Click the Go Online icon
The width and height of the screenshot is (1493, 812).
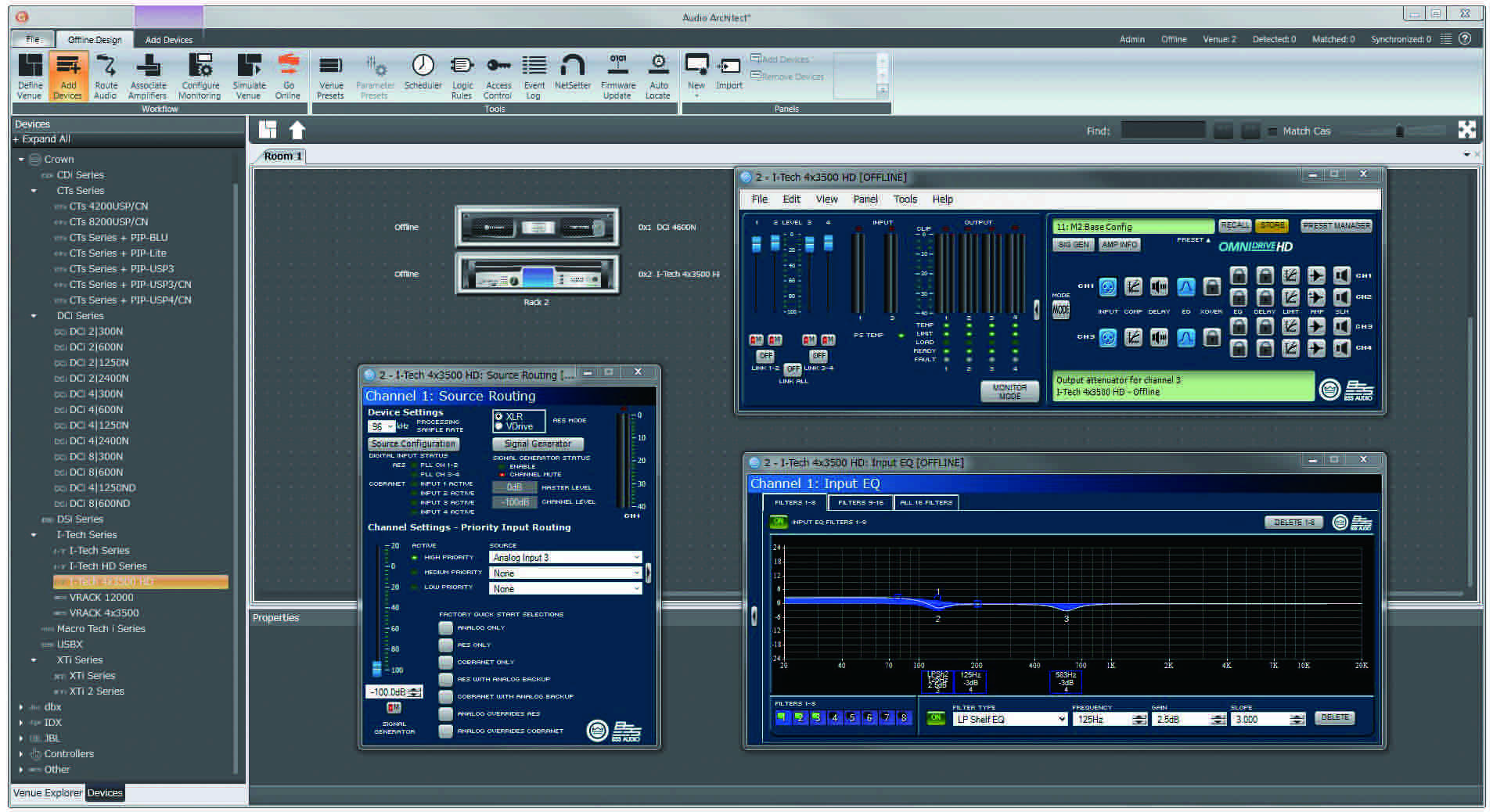[288, 77]
